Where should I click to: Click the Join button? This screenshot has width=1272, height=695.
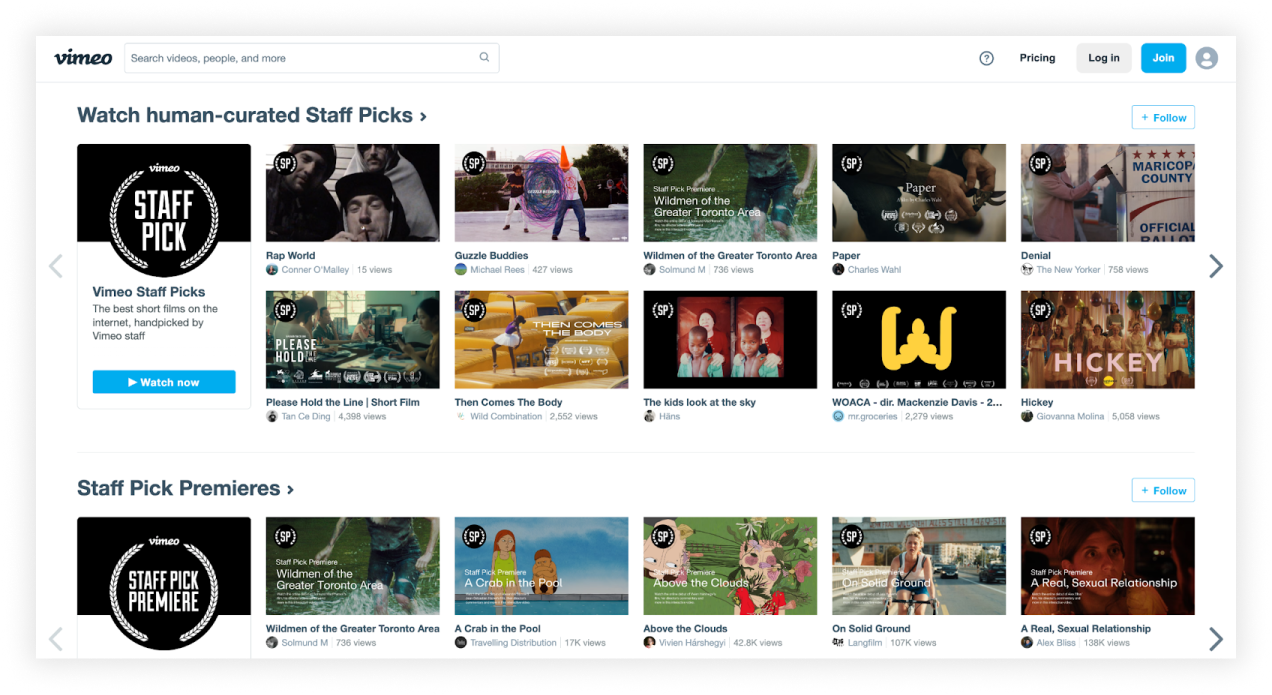click(1163, 58)
